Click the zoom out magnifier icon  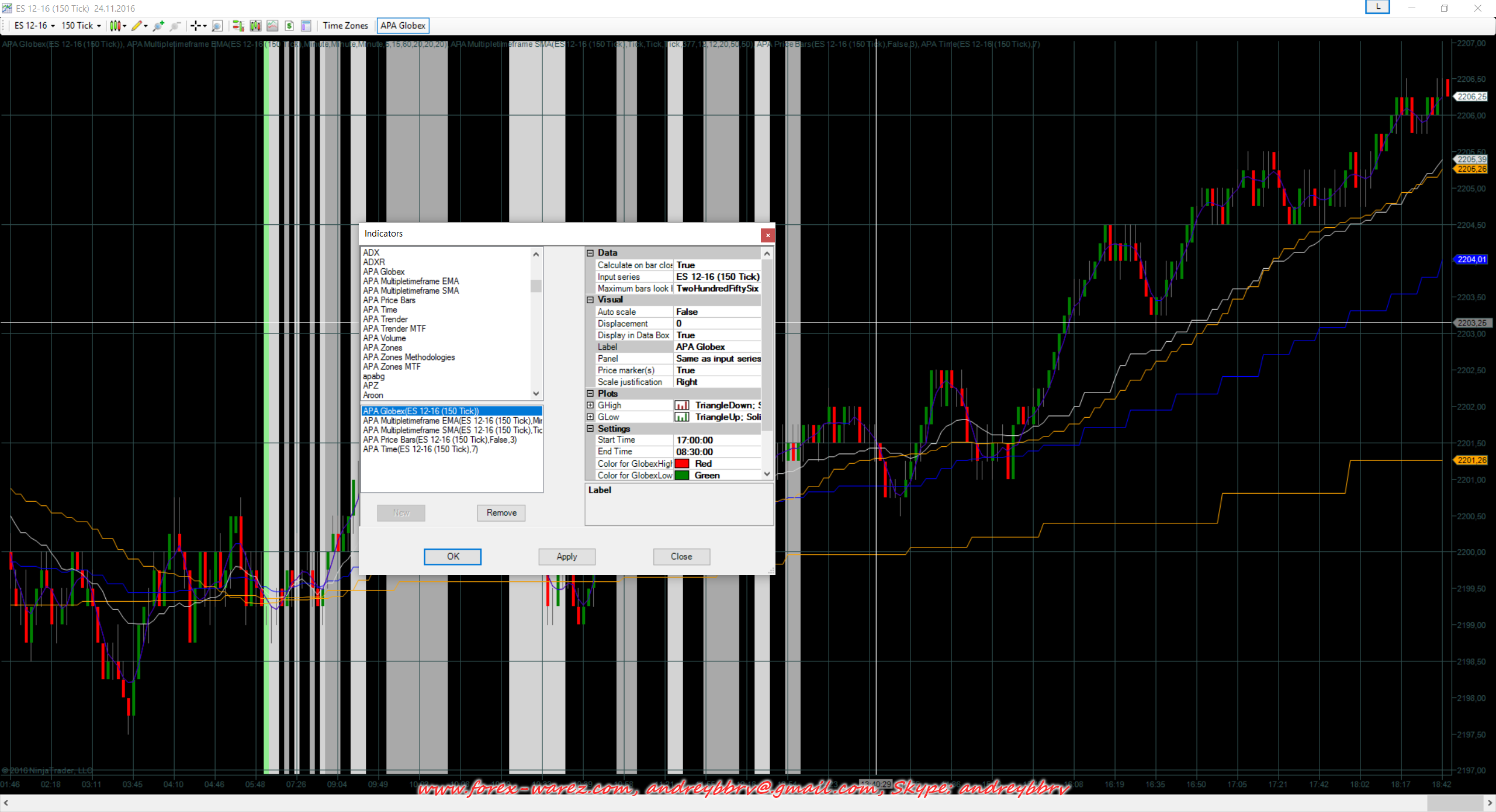pos(175,26)
